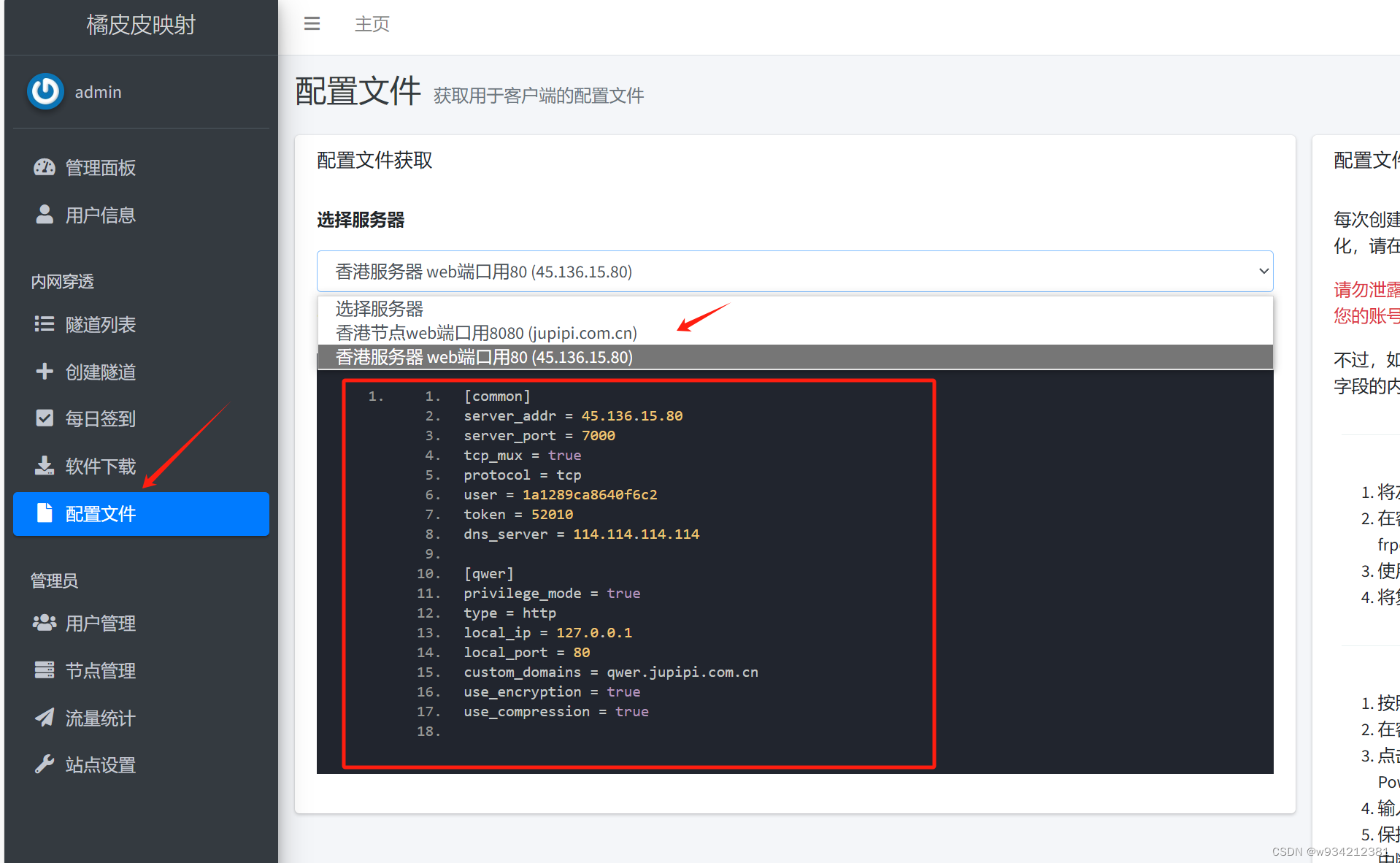Open 创建隧道 in the sidebar
The height and width of the screenshot is (863, 1400).
(141, 372)
